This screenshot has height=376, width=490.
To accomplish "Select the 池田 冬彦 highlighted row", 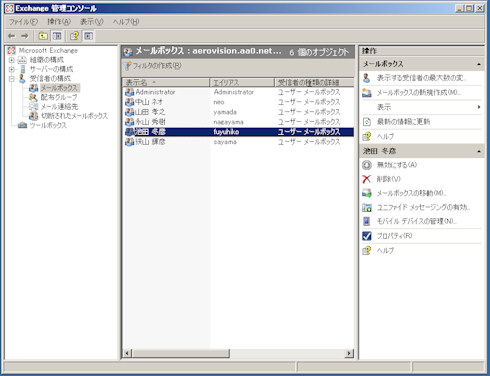I will coord(238,132).
